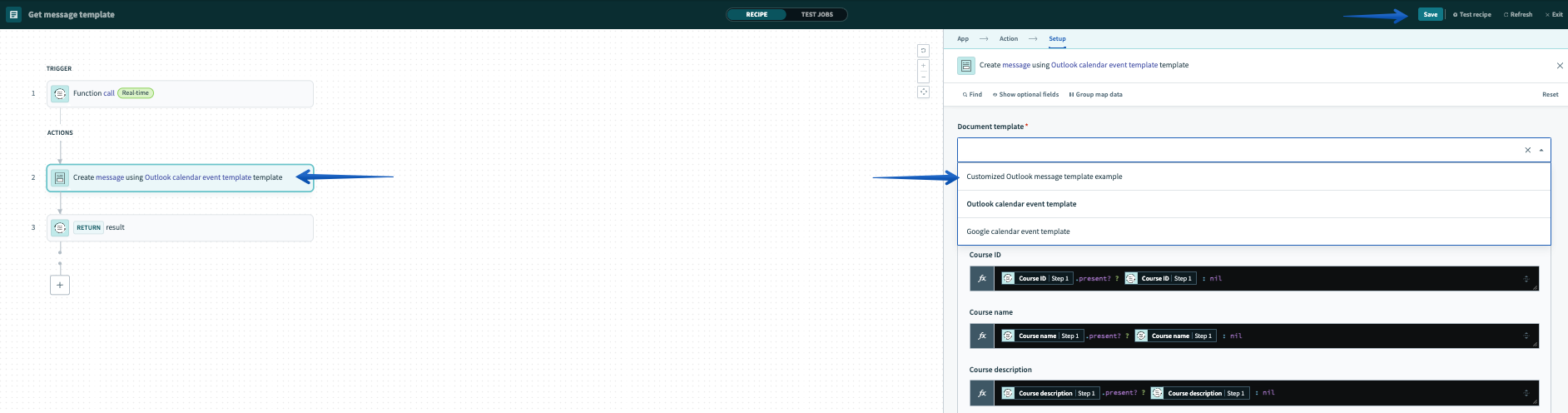Click the 'call' link in trigger step
Viewport: 1568px width, 413px height.
(109, 93)
